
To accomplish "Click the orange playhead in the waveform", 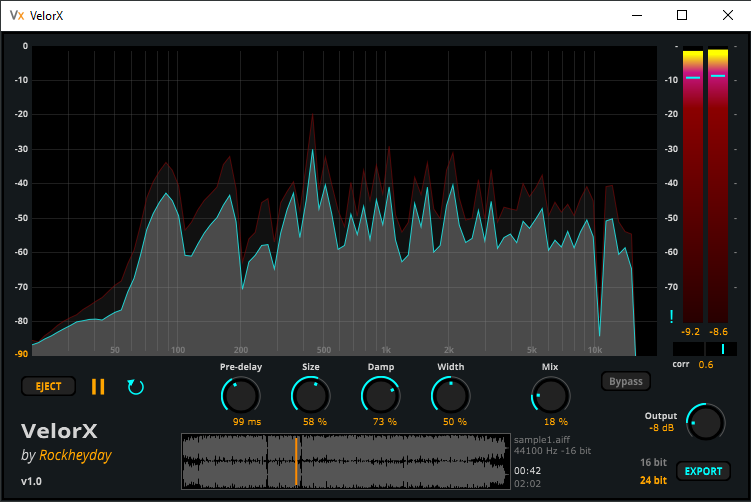I will click(x=296, y=461).
